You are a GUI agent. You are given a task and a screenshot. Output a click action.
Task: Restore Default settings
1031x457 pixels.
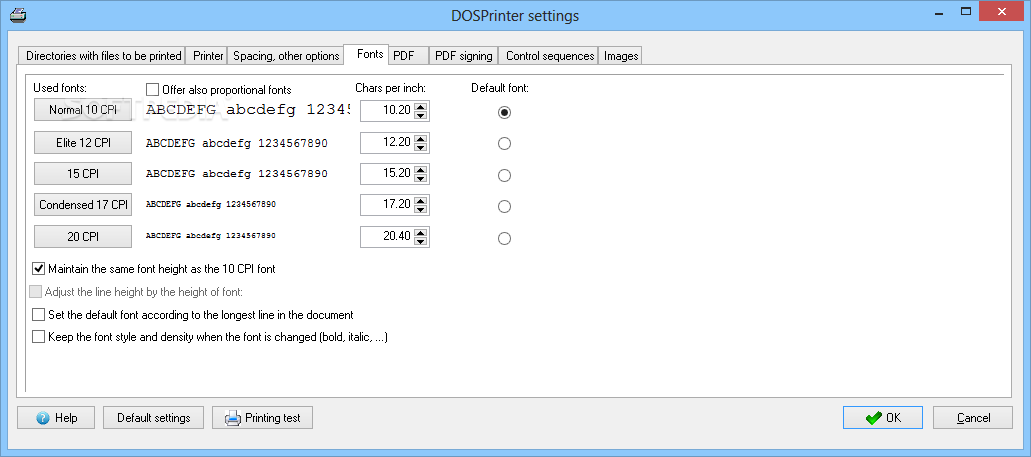(154, 418)
